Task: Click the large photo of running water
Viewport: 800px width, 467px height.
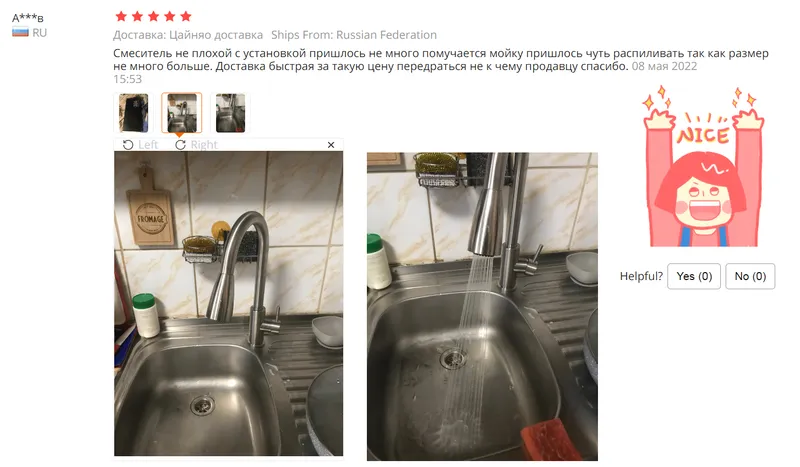Action: 482,306
